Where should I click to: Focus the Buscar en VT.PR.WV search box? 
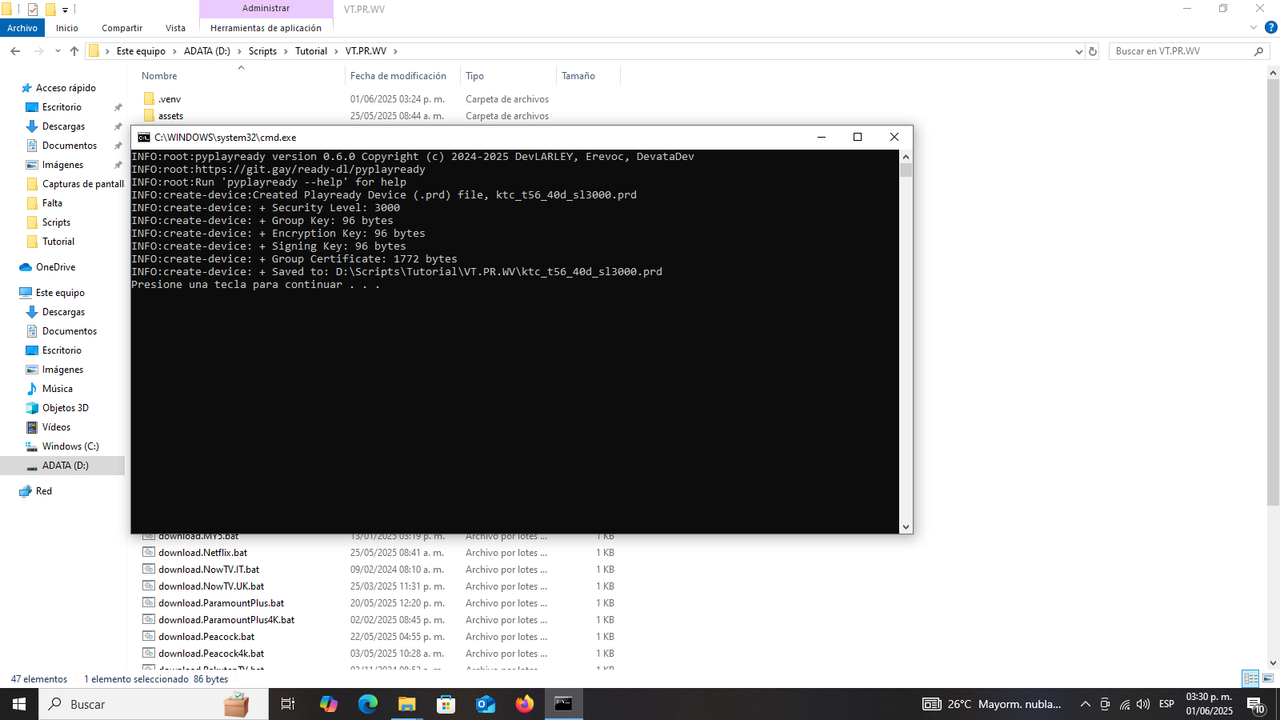1188,51
